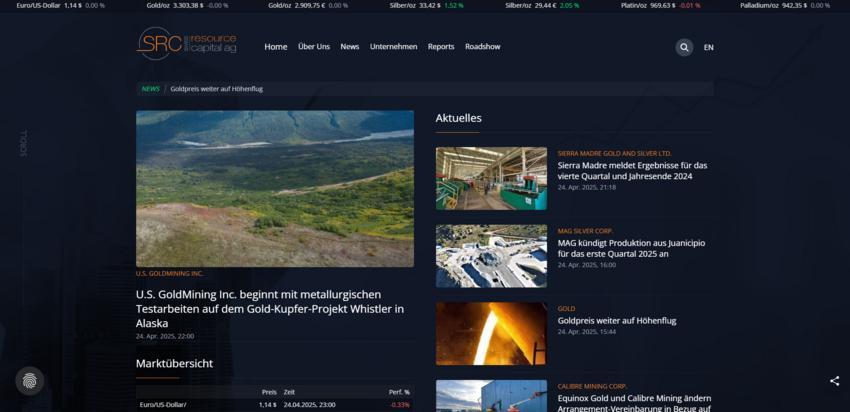Click the Perf. % column header
The image size is (850, 412).
click(399, 392)
